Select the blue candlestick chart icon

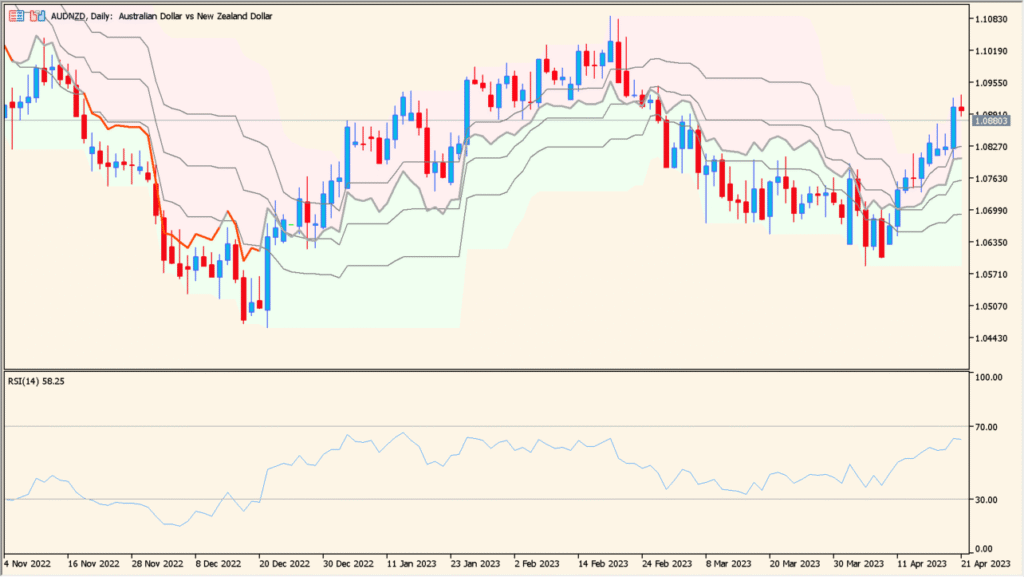41,16
